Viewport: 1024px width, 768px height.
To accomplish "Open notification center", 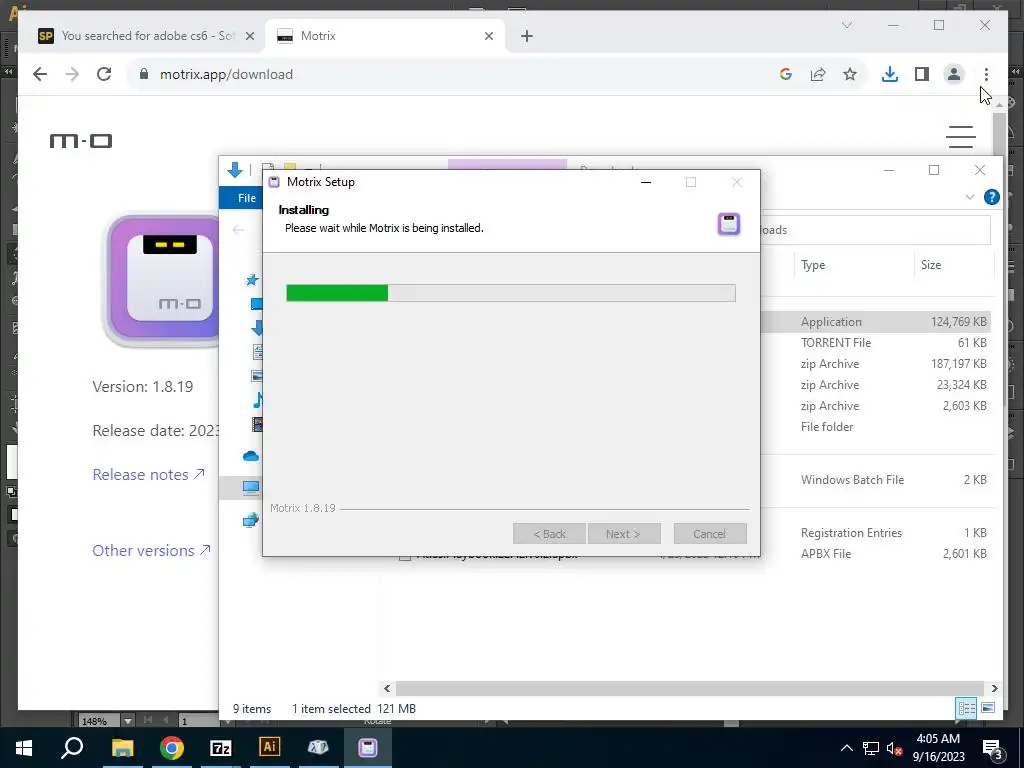I will point(993,748).
